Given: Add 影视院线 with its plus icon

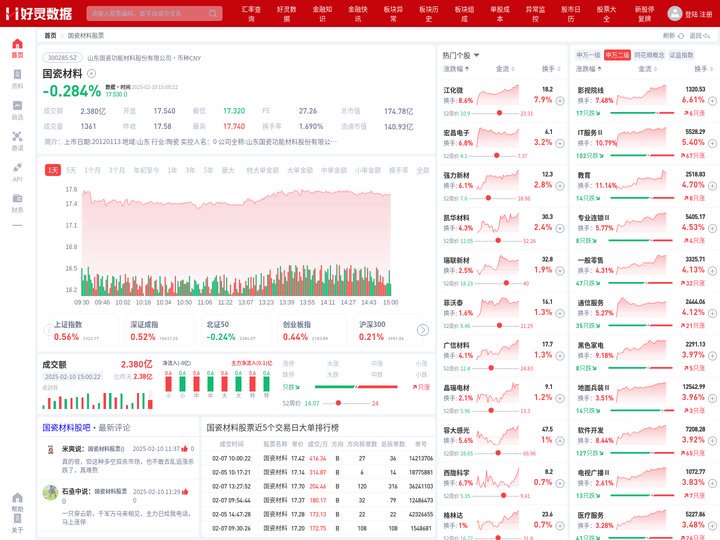Looking at the screenshot, I should pyautogui.click(x=712, y=101).
